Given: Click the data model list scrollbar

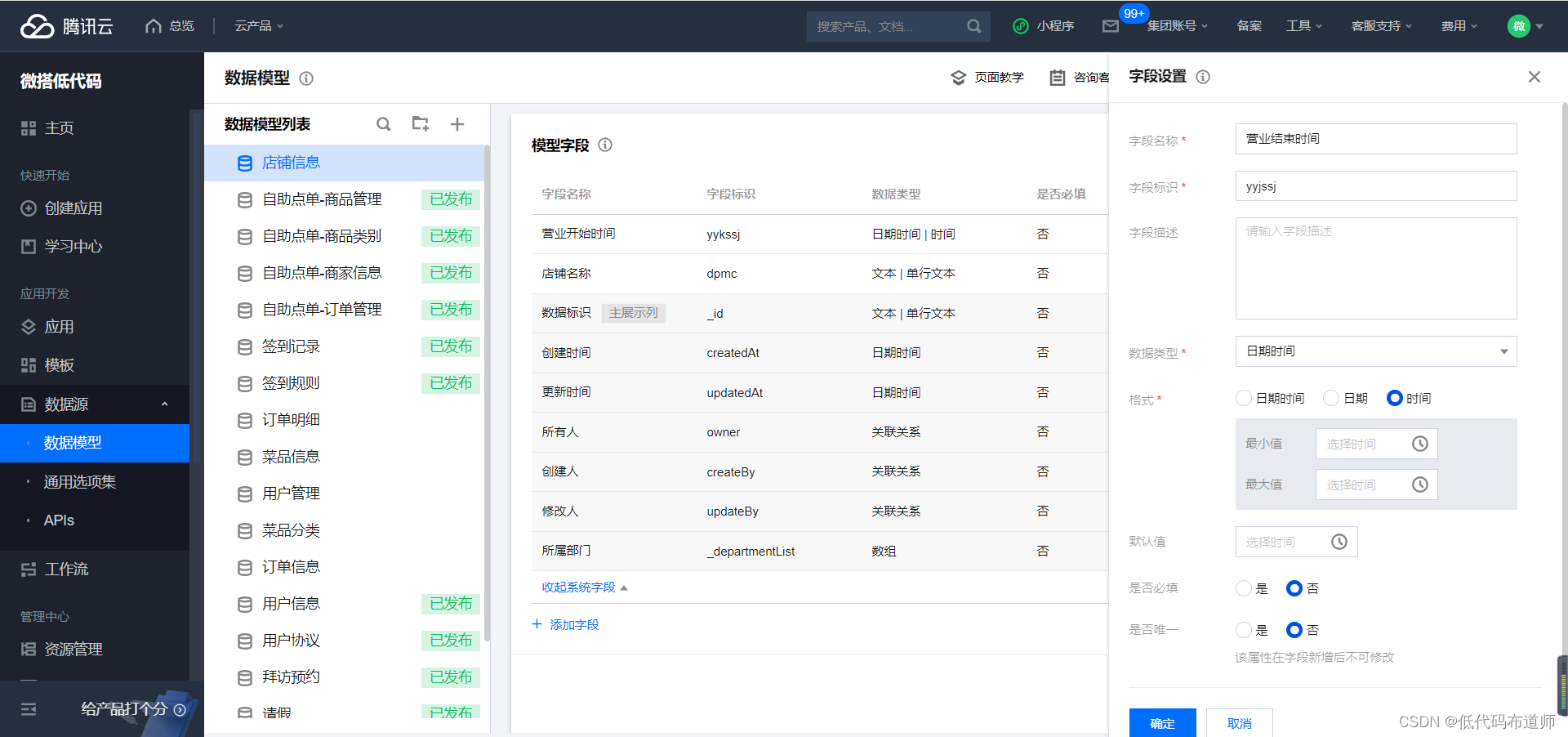Looking at the screenshot, I should pos(487,392).
